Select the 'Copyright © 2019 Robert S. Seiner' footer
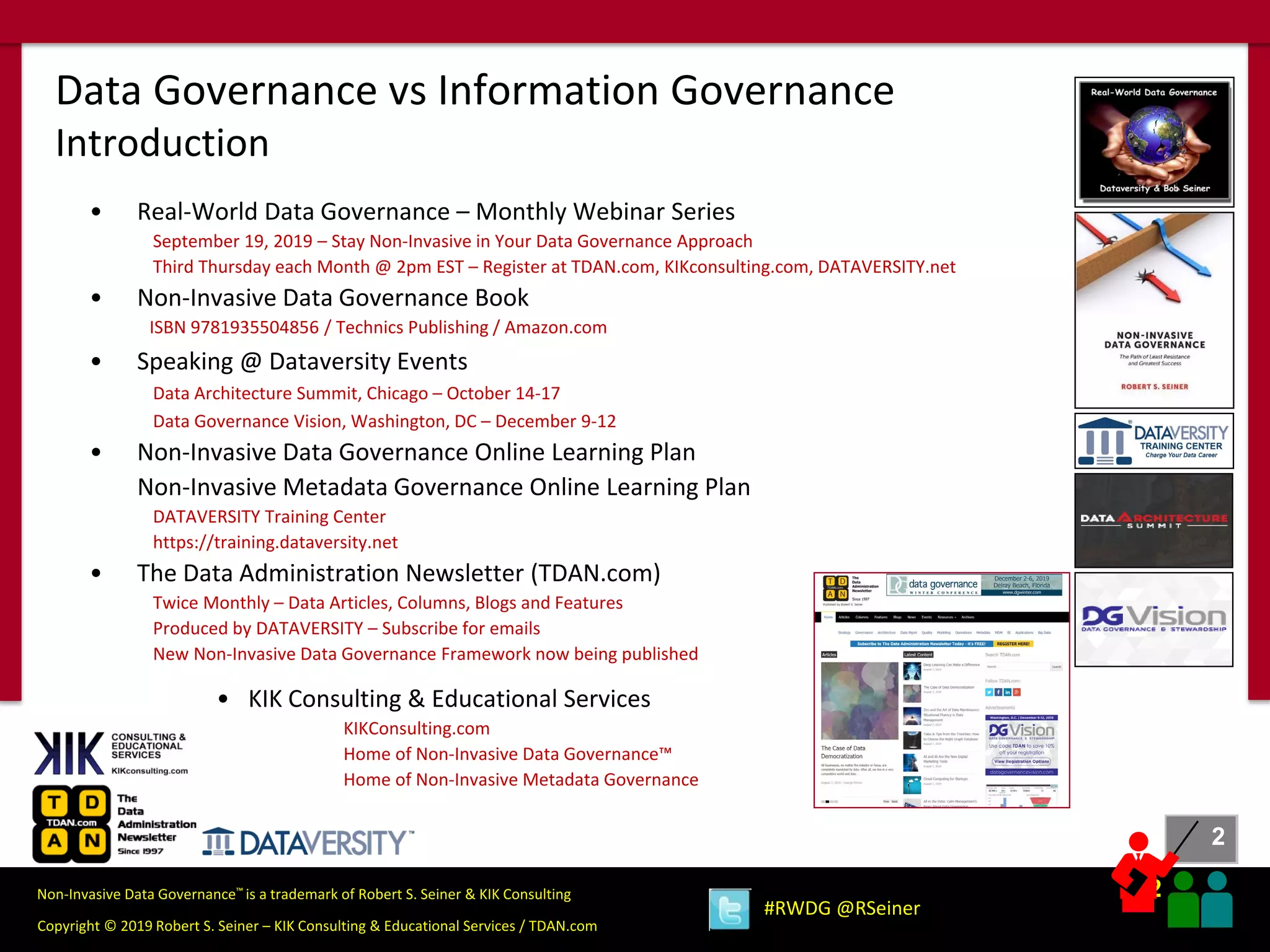The width and height of the screenshot is (1270, 952). tap(317, 926)
